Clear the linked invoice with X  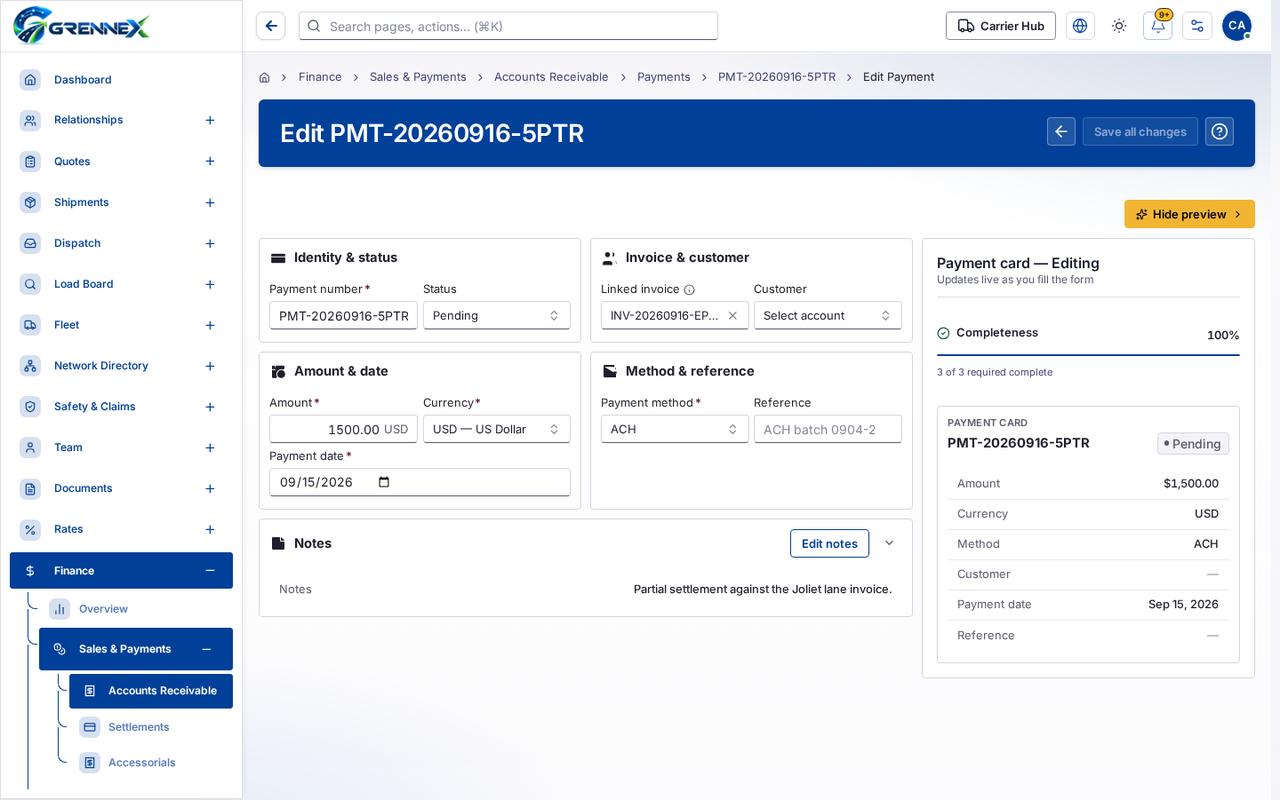point(732,316)
